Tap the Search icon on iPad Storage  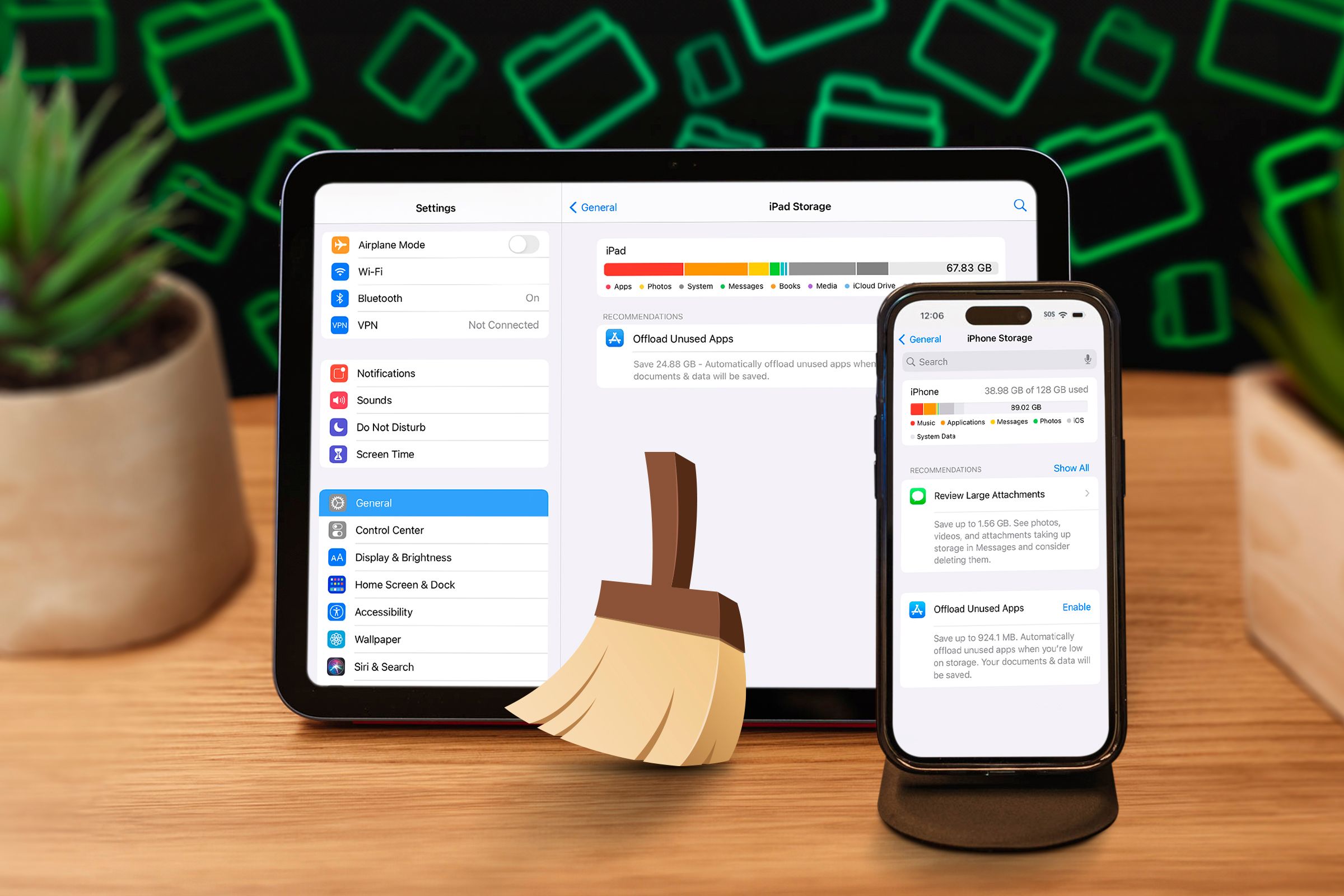tap(1020, 208)
